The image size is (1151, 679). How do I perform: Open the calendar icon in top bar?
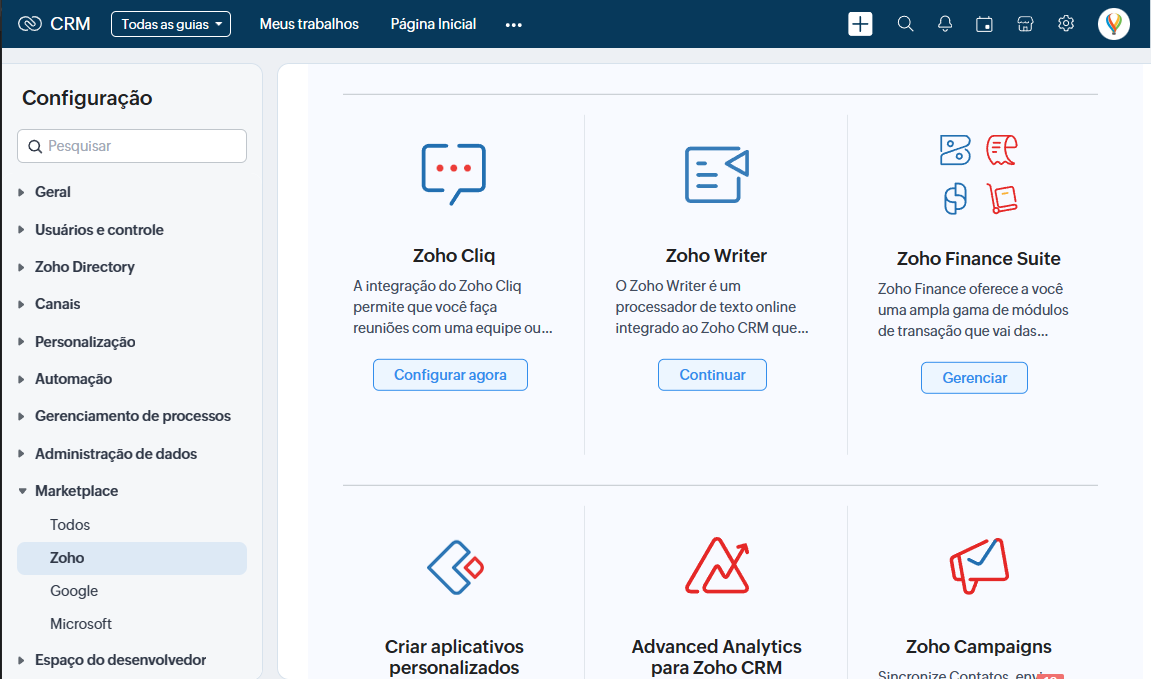984,24
